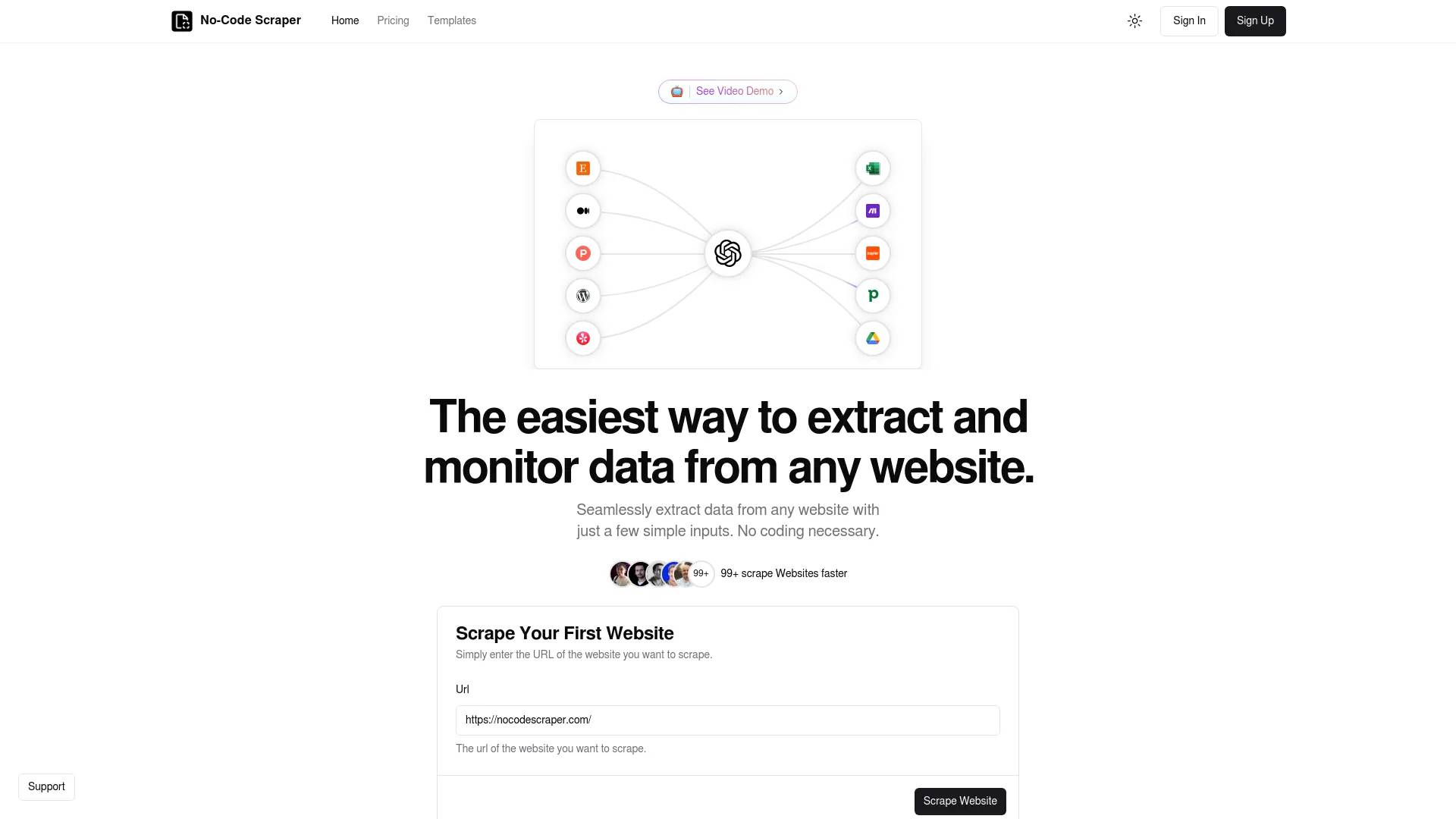Click the No-Code Scraper logo icon

point(182,21)
